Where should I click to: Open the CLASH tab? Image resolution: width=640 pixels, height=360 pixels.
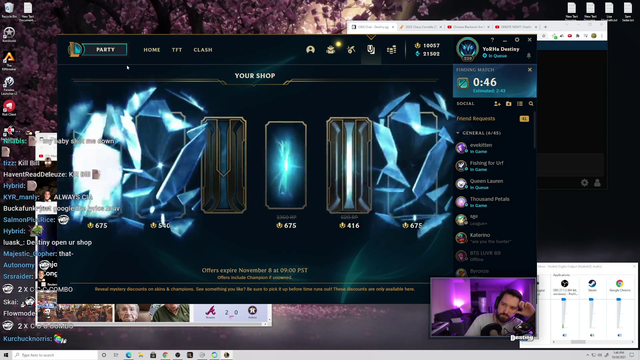(203, 50)
